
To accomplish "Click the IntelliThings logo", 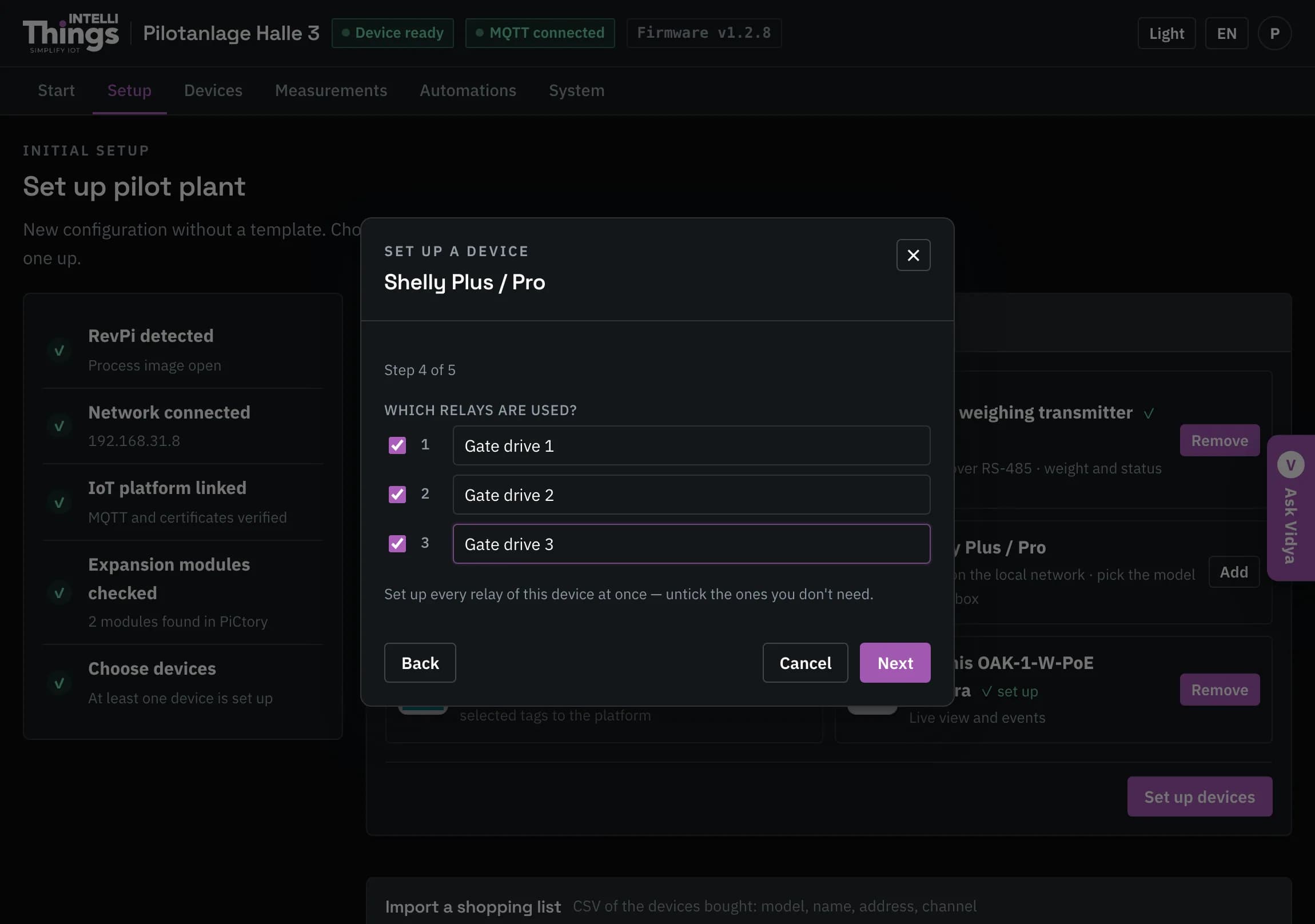I will (70, 33).
